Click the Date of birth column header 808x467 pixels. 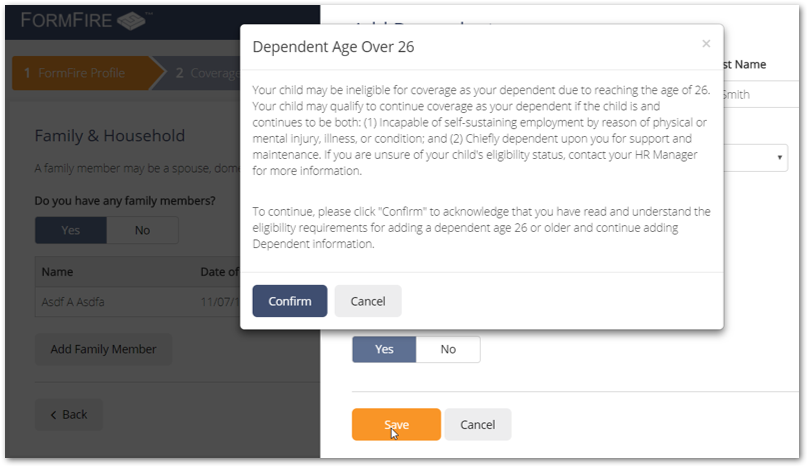[x=220, y=272]
